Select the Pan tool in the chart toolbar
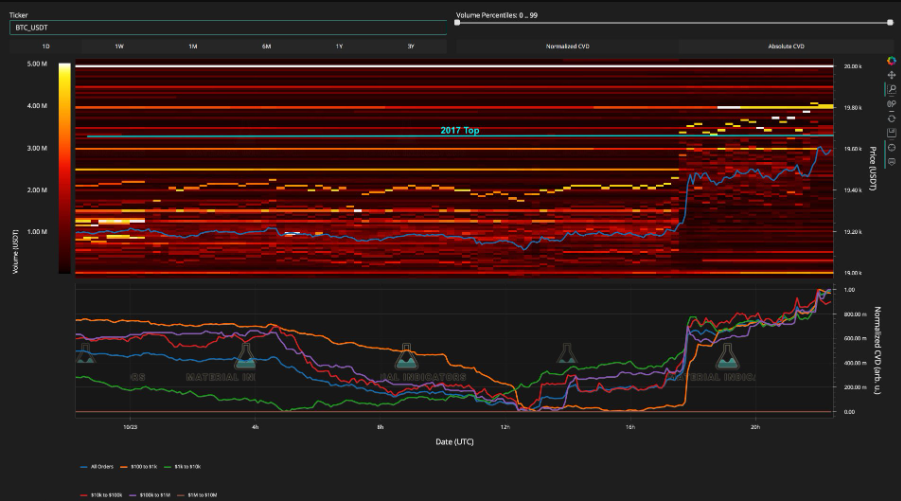The width and height of the screenshot is (901, 501). [891, 75]
